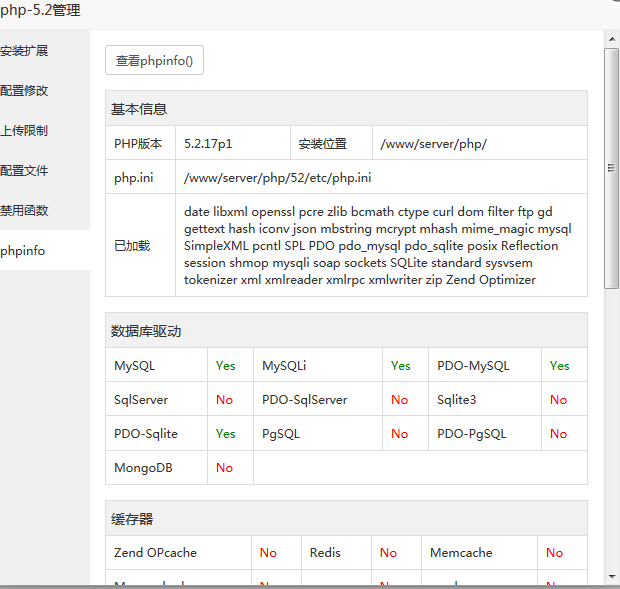This screenshot has height=589, width=620.
Task: Click Yes status next to PDO-MySQL
Action: coord(560,366)
